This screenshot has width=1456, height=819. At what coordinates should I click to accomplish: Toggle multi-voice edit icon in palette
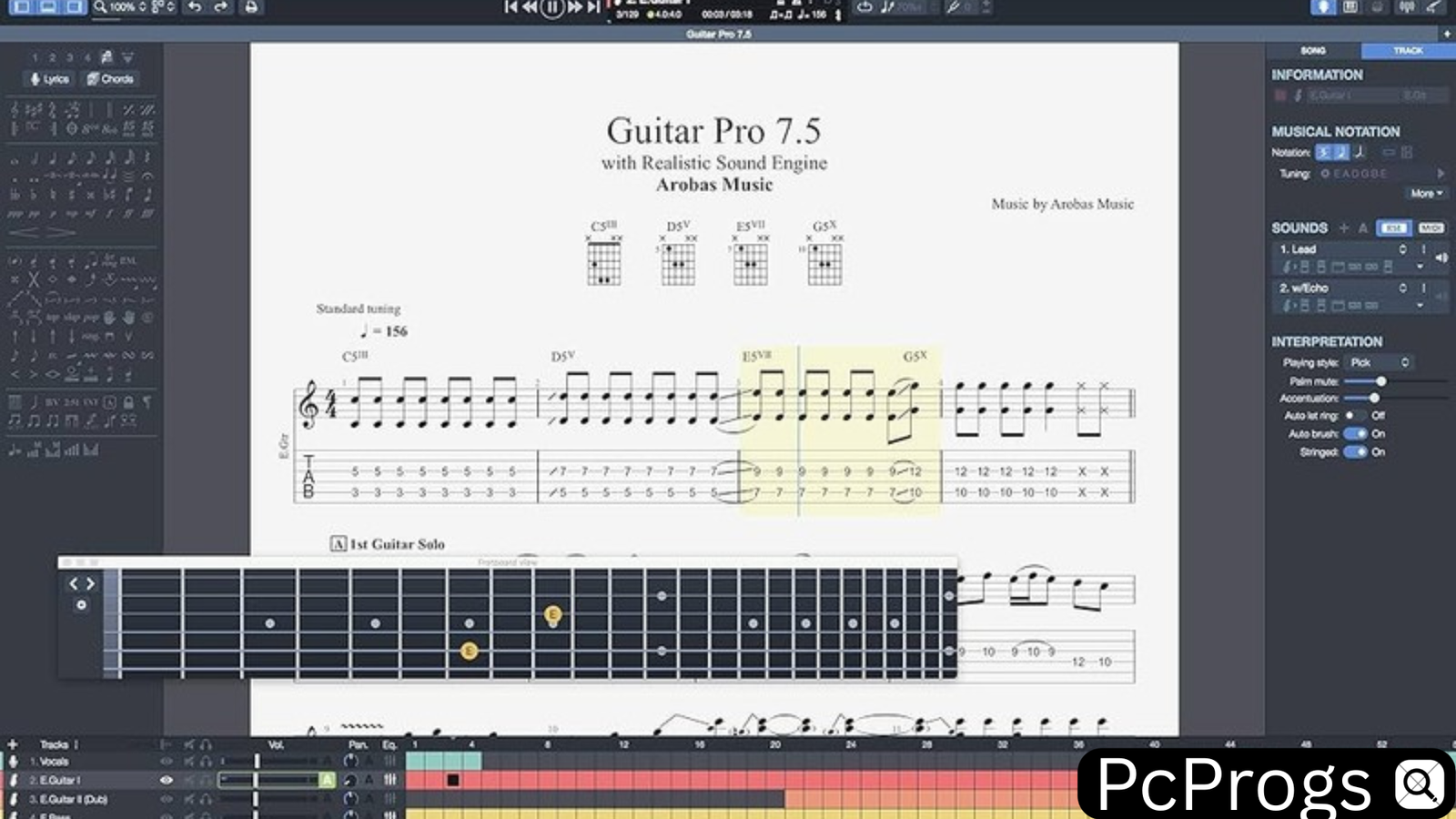click(106, 57)
